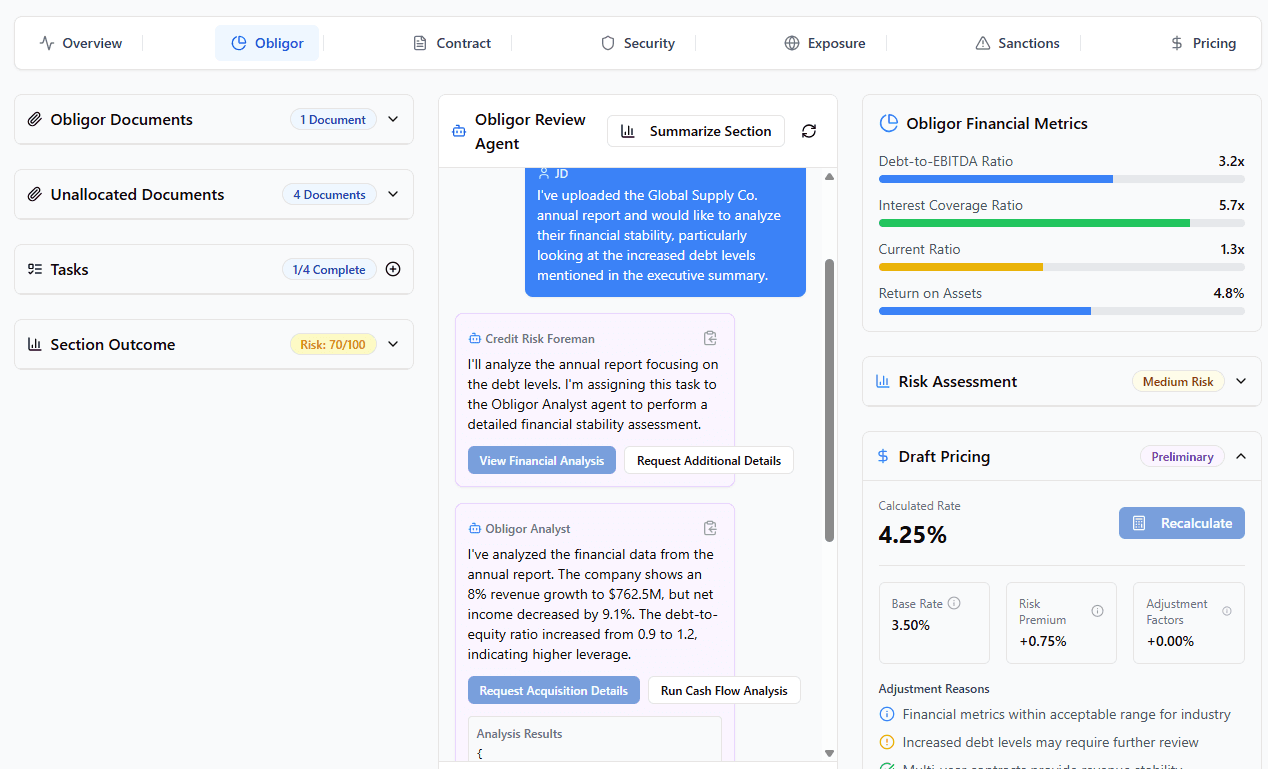Click the Preliminary badge
The width and height of the screenshot is (1268, 769).
click(x=1182, y=456)
